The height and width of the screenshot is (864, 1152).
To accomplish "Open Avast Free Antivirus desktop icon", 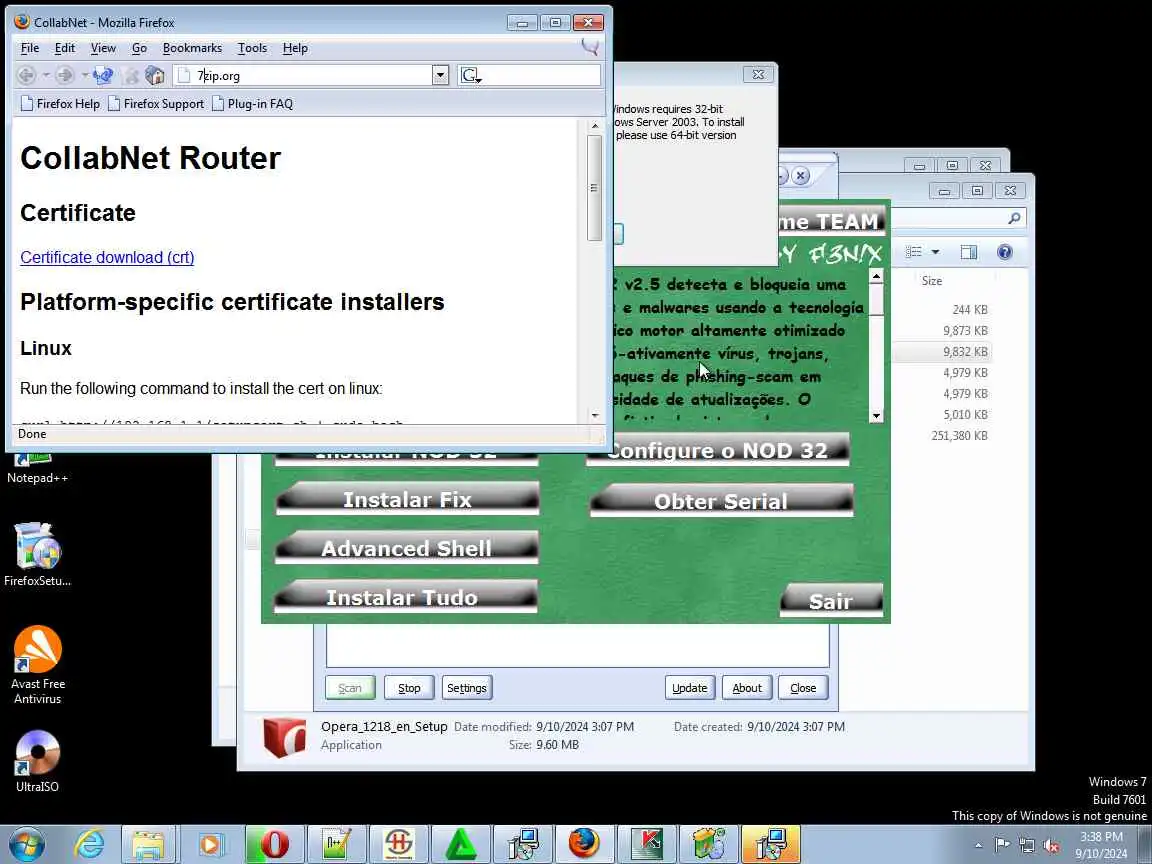I will (37, 665).
